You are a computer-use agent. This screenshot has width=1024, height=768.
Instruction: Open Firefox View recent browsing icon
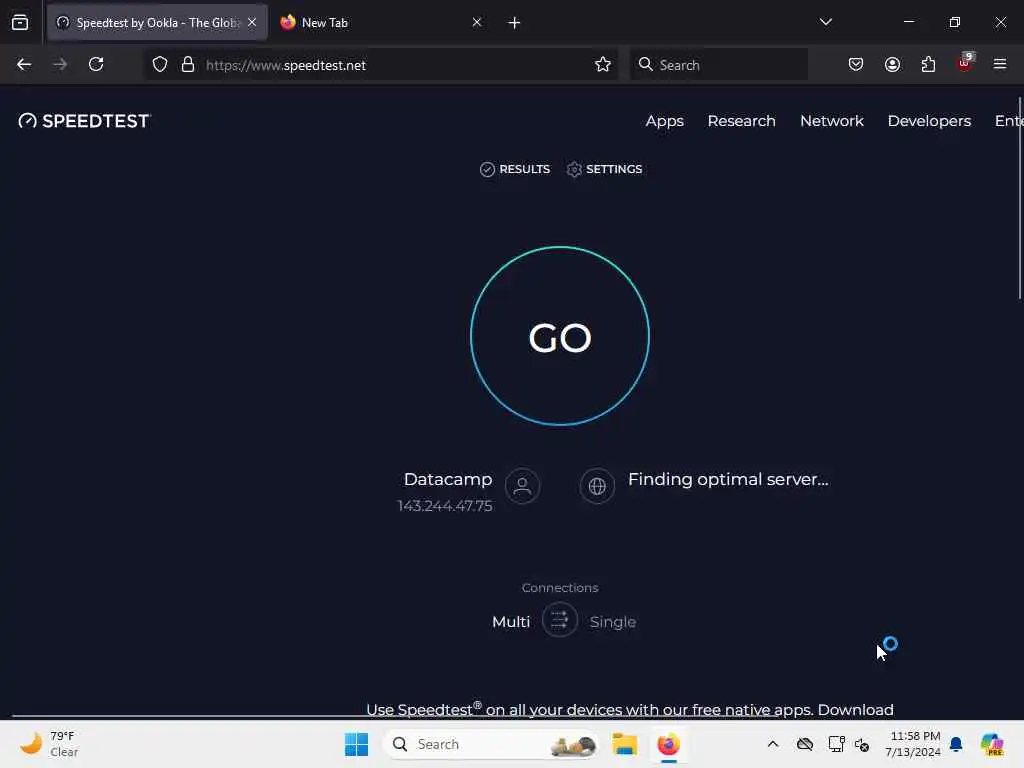[20, 23]
